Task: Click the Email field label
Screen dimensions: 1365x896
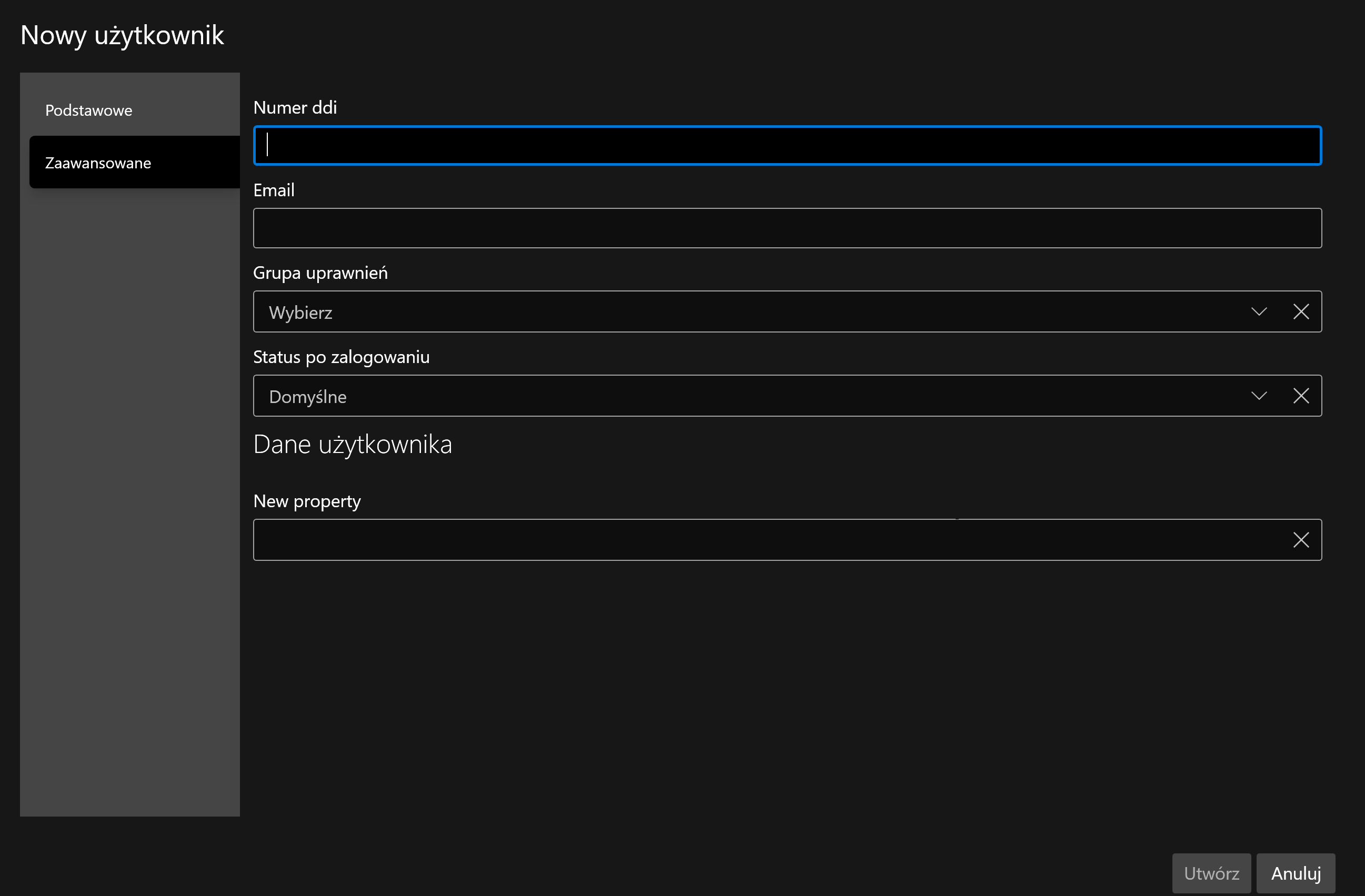Action: click(274, 190)
